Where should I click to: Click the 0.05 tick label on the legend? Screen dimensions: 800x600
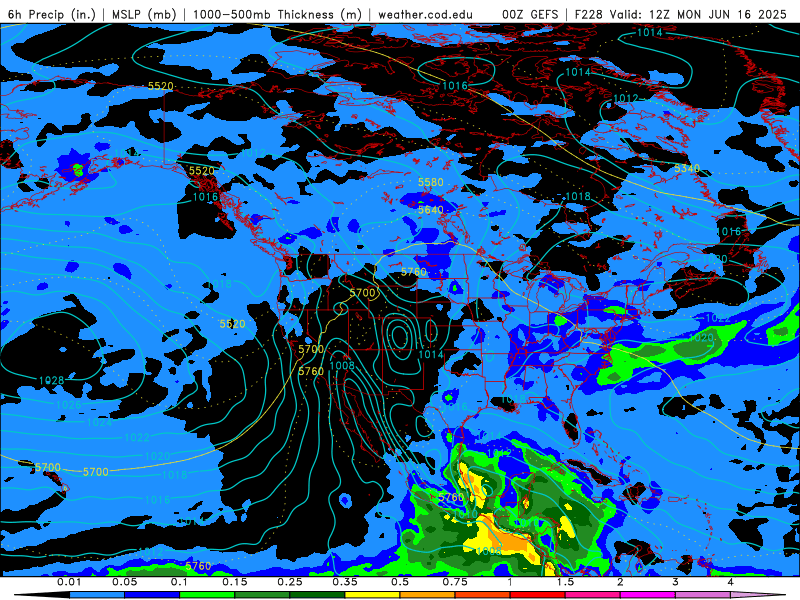[x=124, y=582]
